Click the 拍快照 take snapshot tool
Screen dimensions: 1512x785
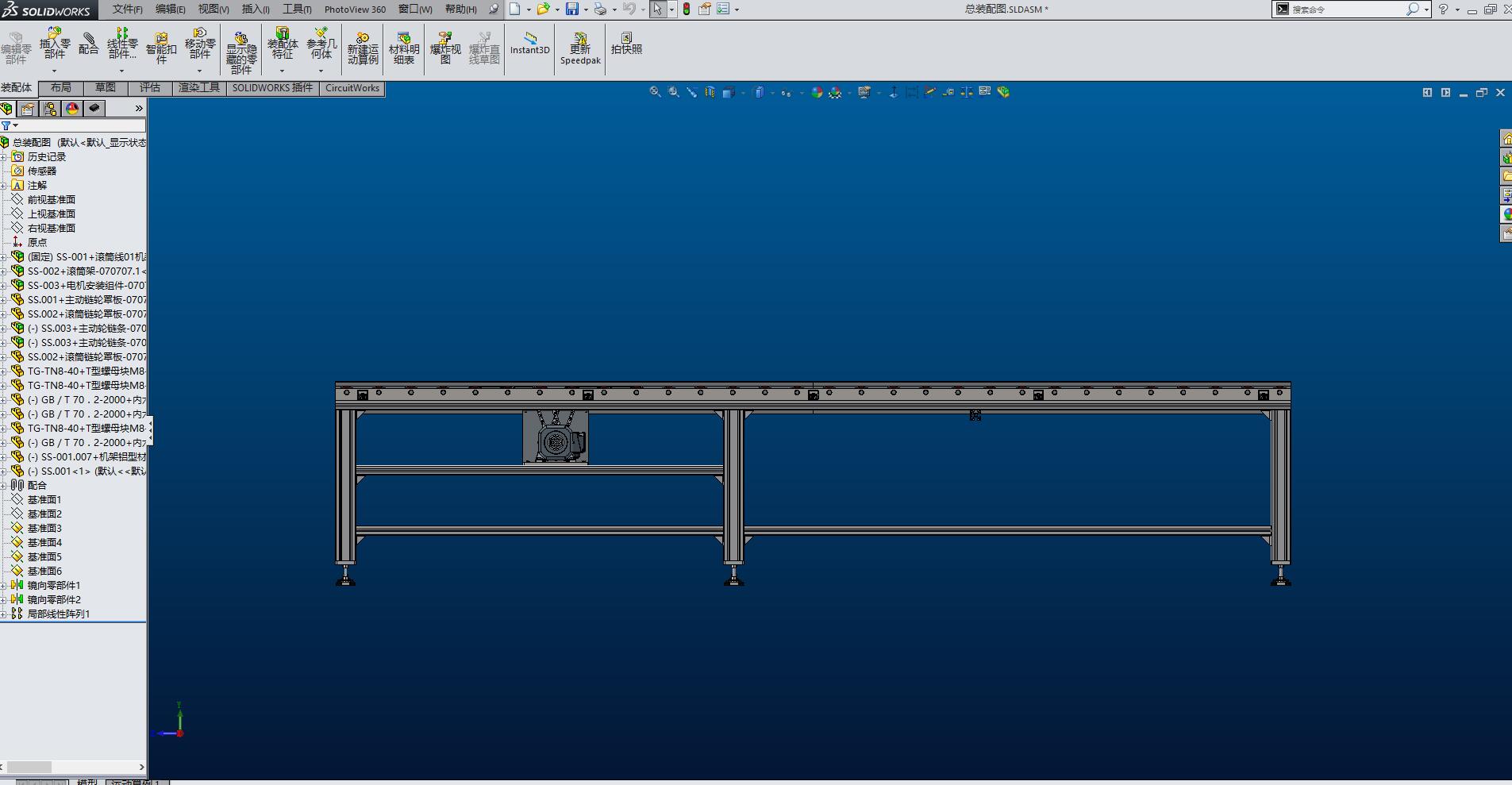[x=626, y=43]
